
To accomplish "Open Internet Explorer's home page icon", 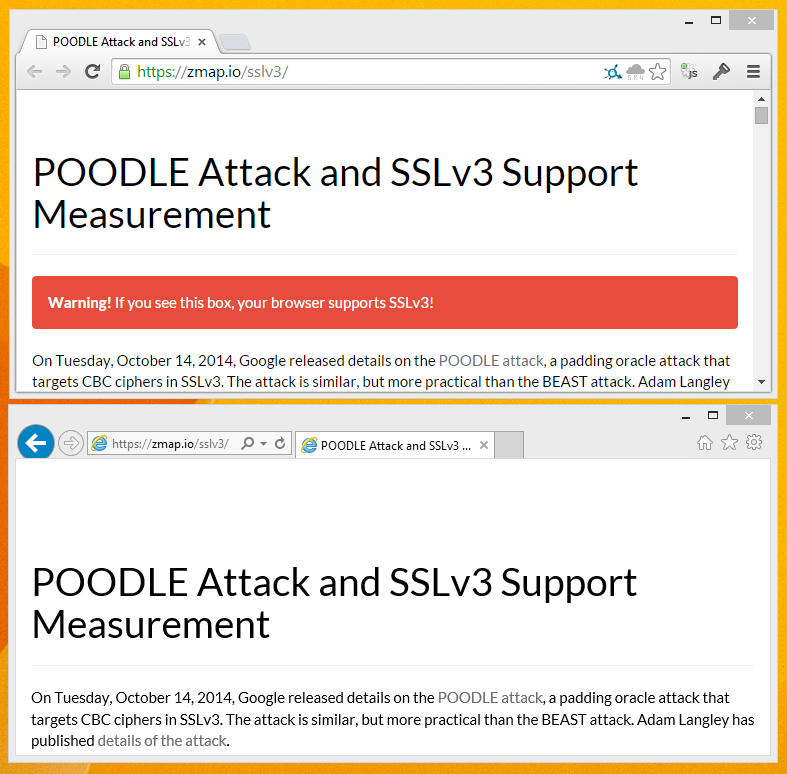I will (x=705, y=442).
